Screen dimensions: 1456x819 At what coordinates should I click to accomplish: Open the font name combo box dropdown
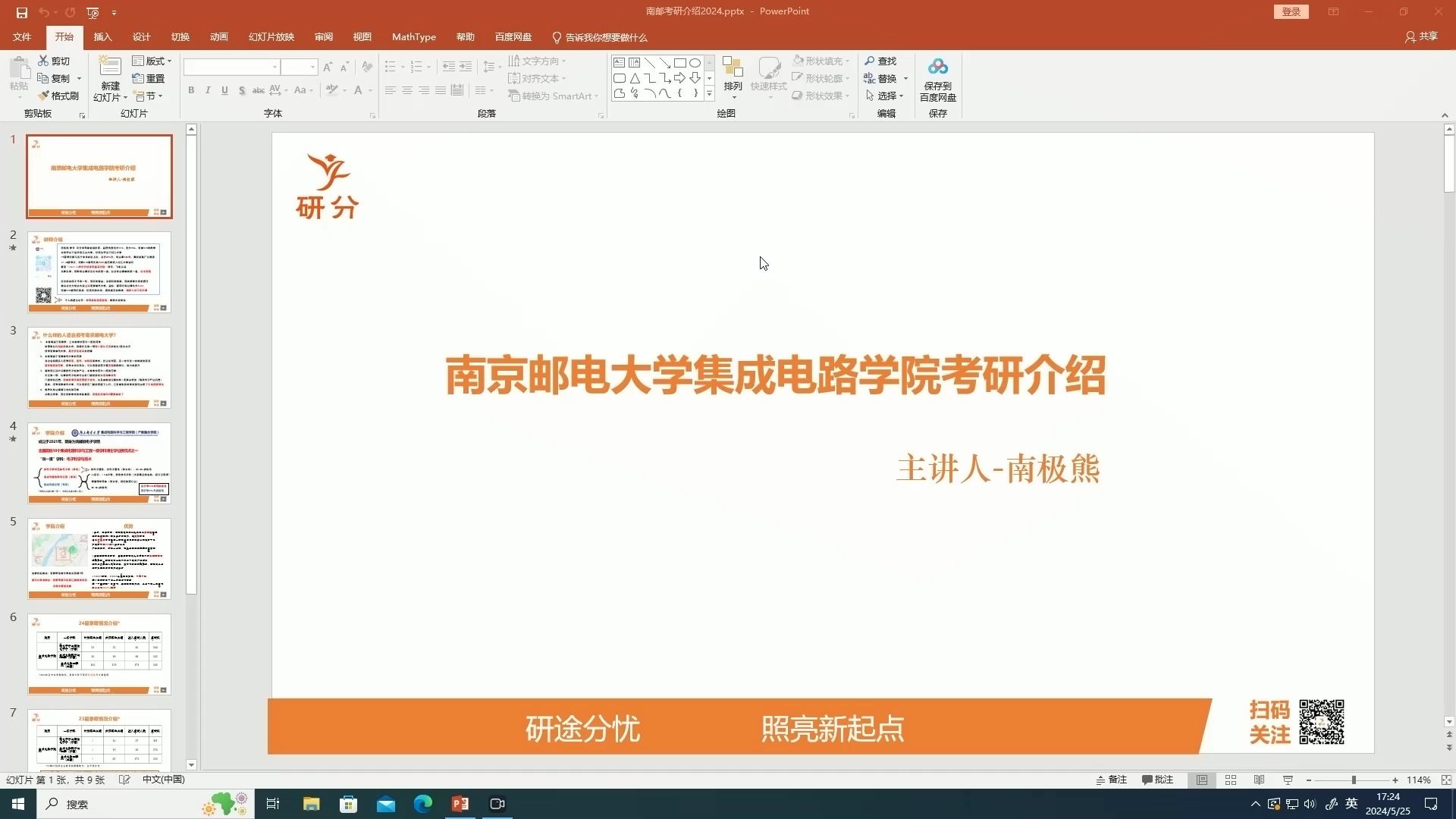tap(275, 67)
